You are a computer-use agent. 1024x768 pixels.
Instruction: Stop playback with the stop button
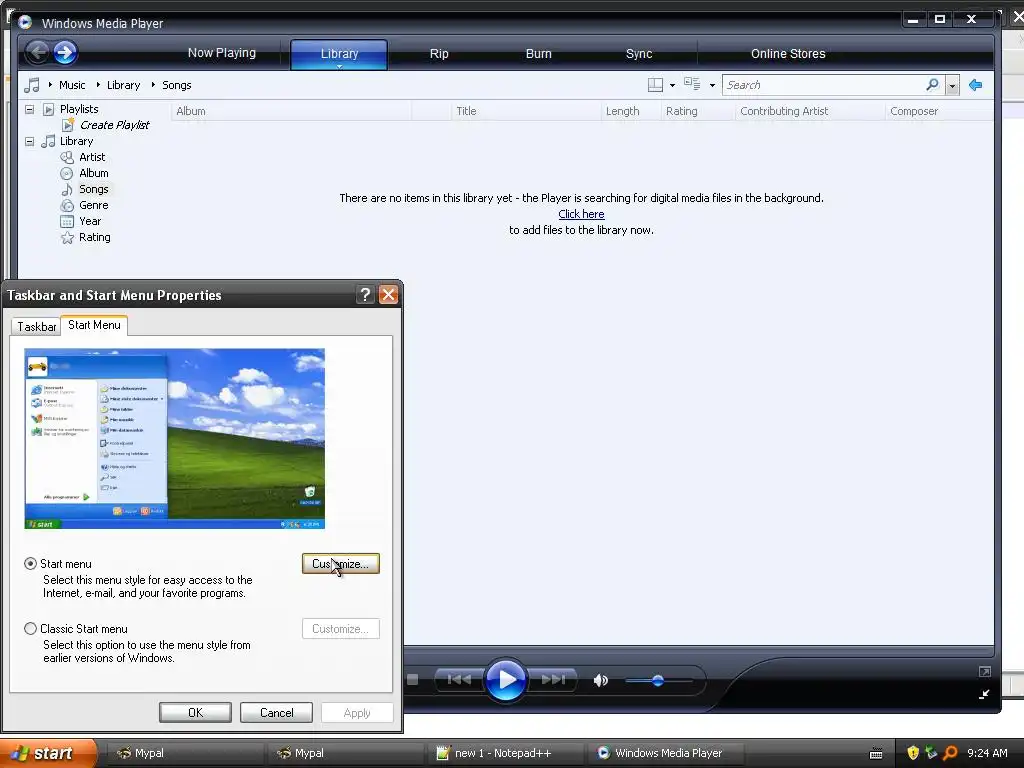click(413, 679)
